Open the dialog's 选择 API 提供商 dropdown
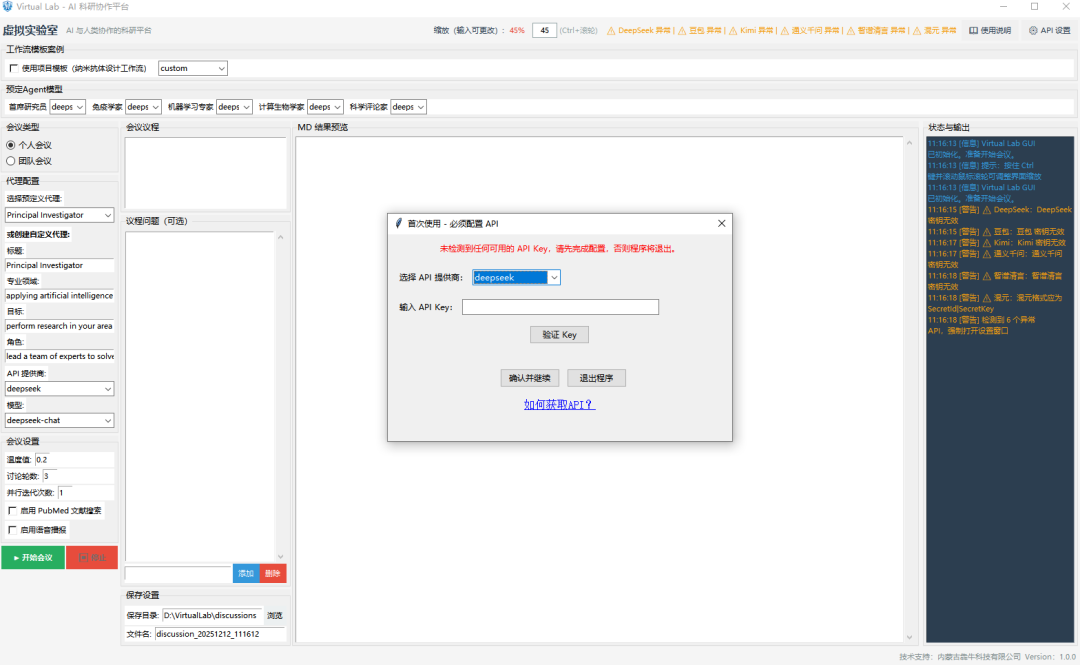Viewport: 1080px width, 665px height. tap(516, 277)
